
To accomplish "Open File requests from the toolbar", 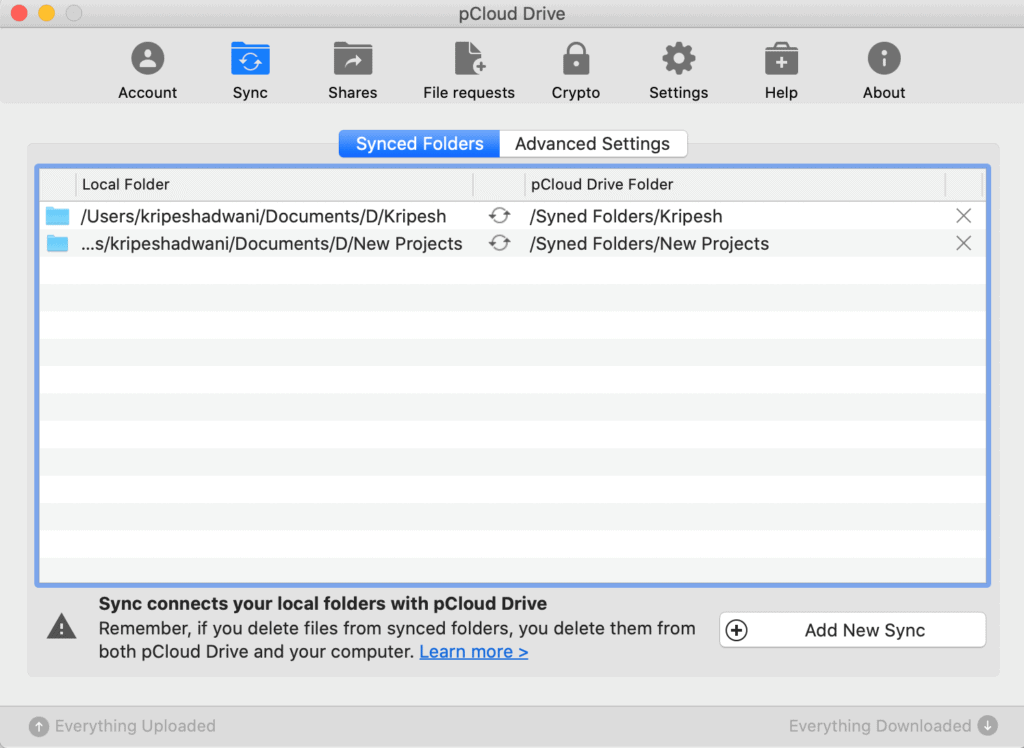I will click(468, 70).
